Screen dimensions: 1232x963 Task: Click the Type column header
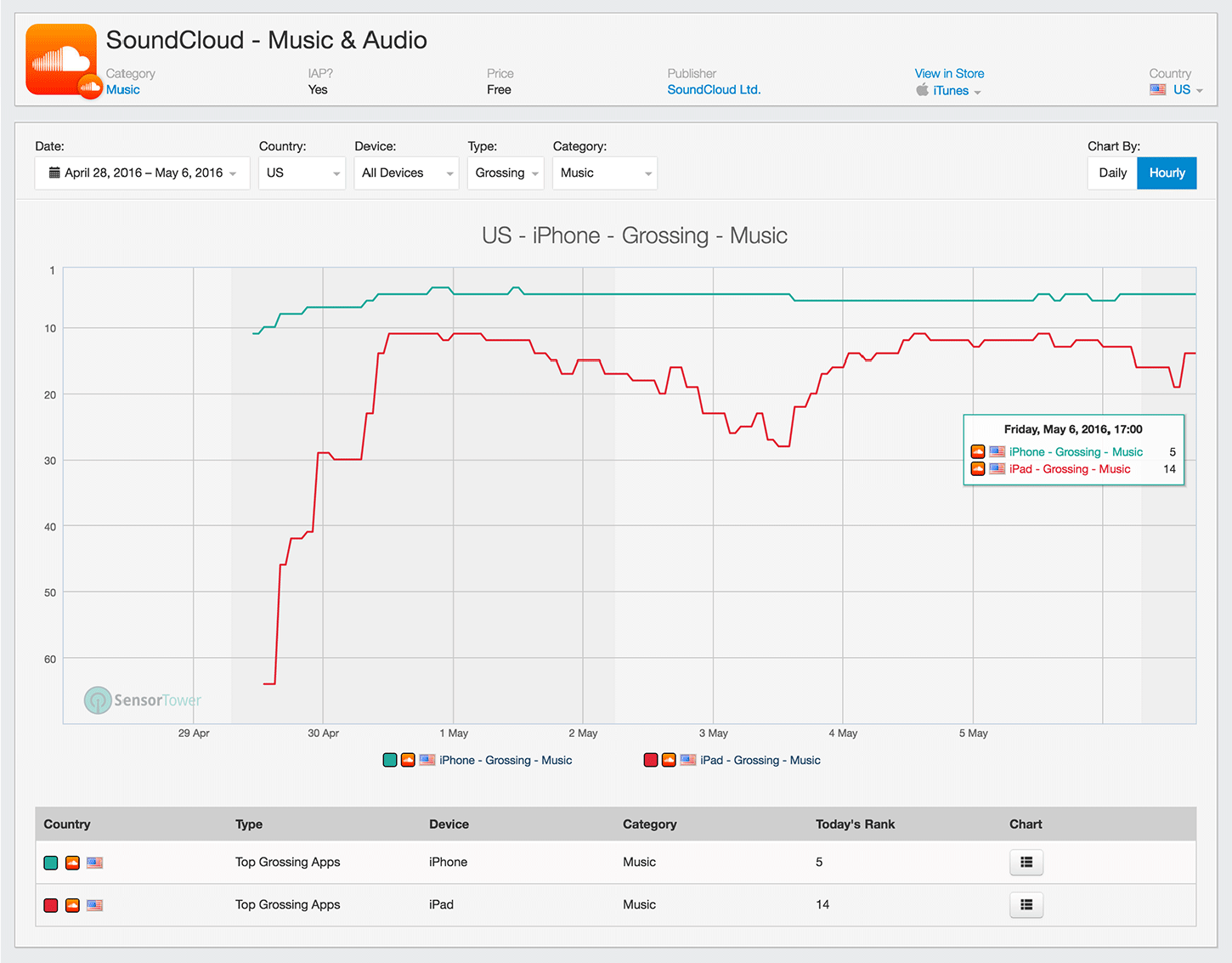pos(249,824)
